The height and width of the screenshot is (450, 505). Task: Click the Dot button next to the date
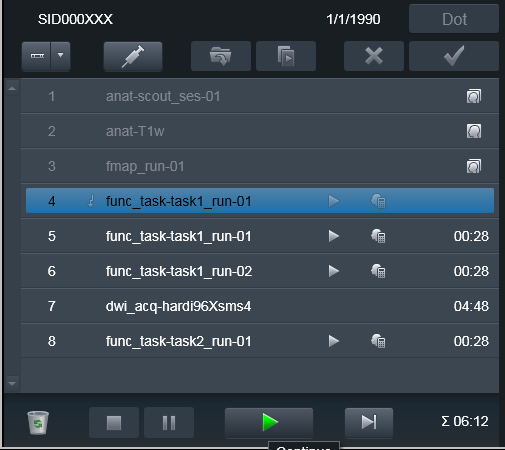[454, 19]
